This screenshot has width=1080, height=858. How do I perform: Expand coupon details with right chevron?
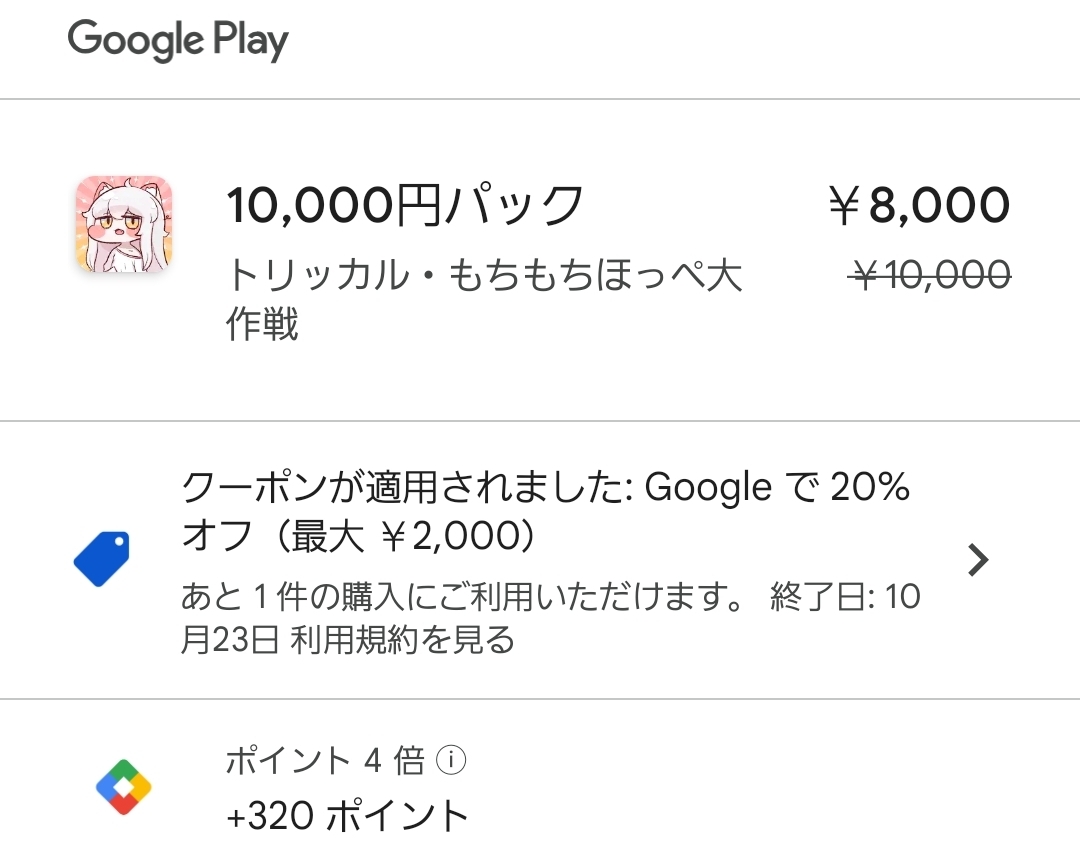(x=978, y=561)
